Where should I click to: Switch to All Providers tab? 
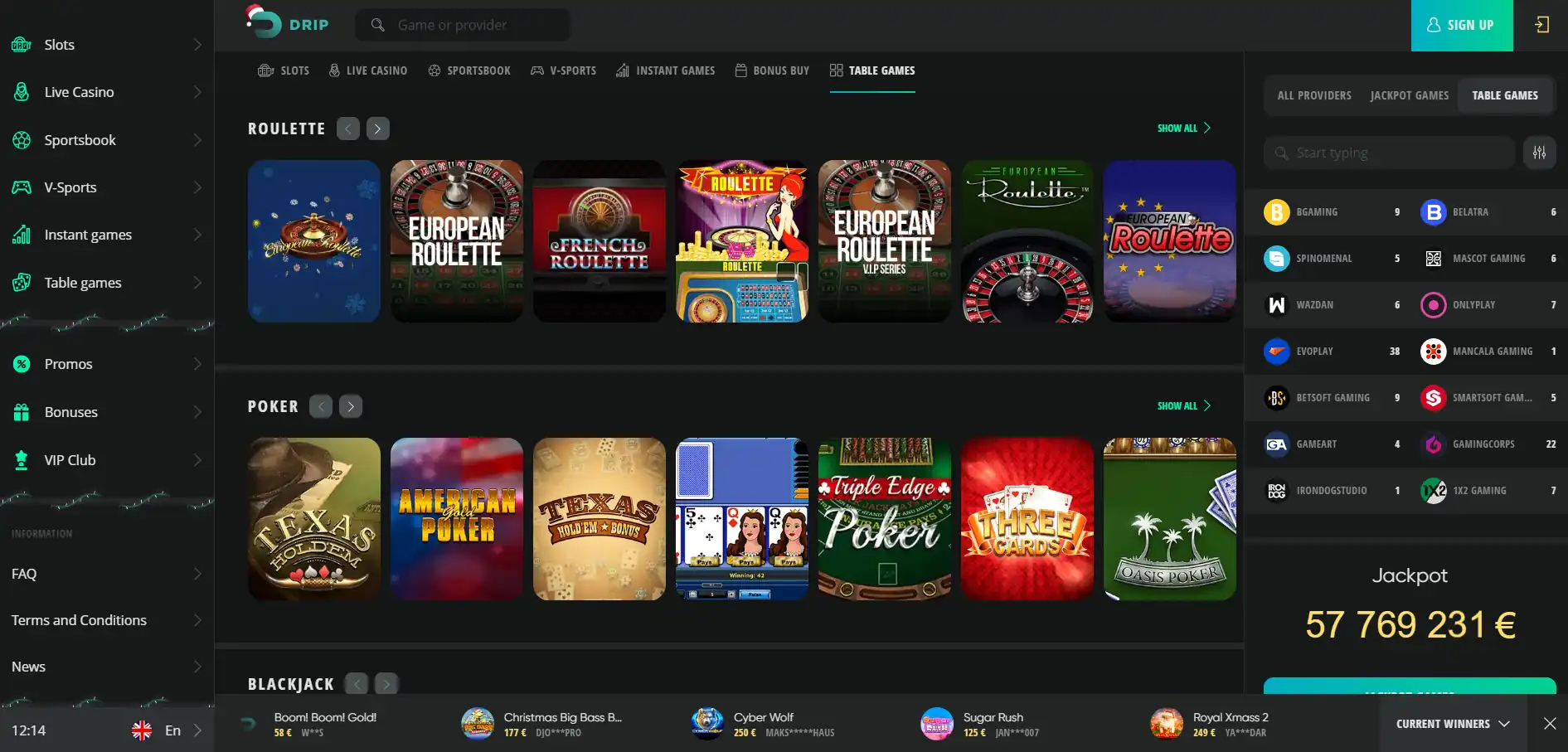tap(1314, 95)
